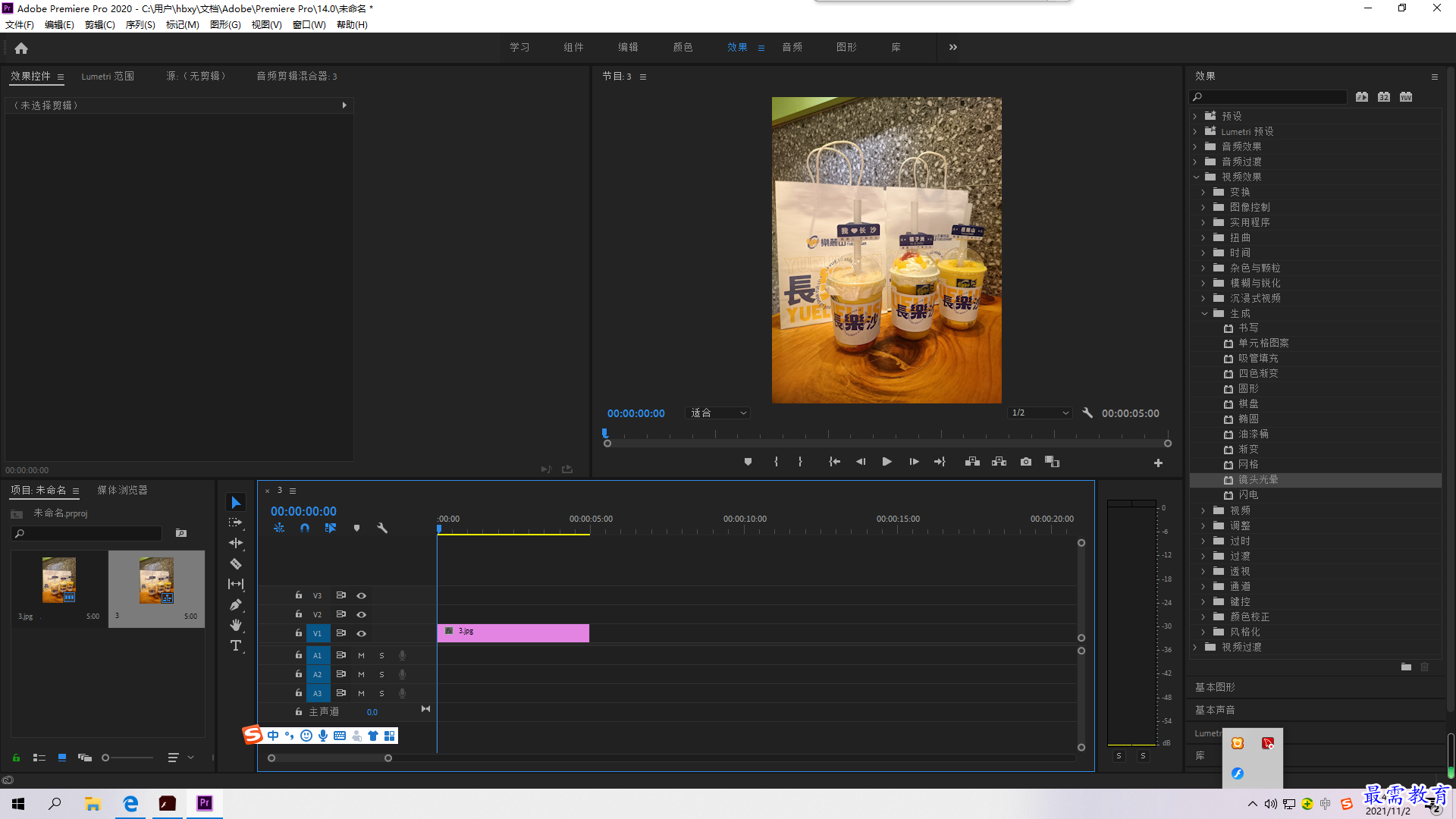Show more workspaces with double chevron
The height and width of the screenshot is (819, 1456).
(x=953, y=47)
